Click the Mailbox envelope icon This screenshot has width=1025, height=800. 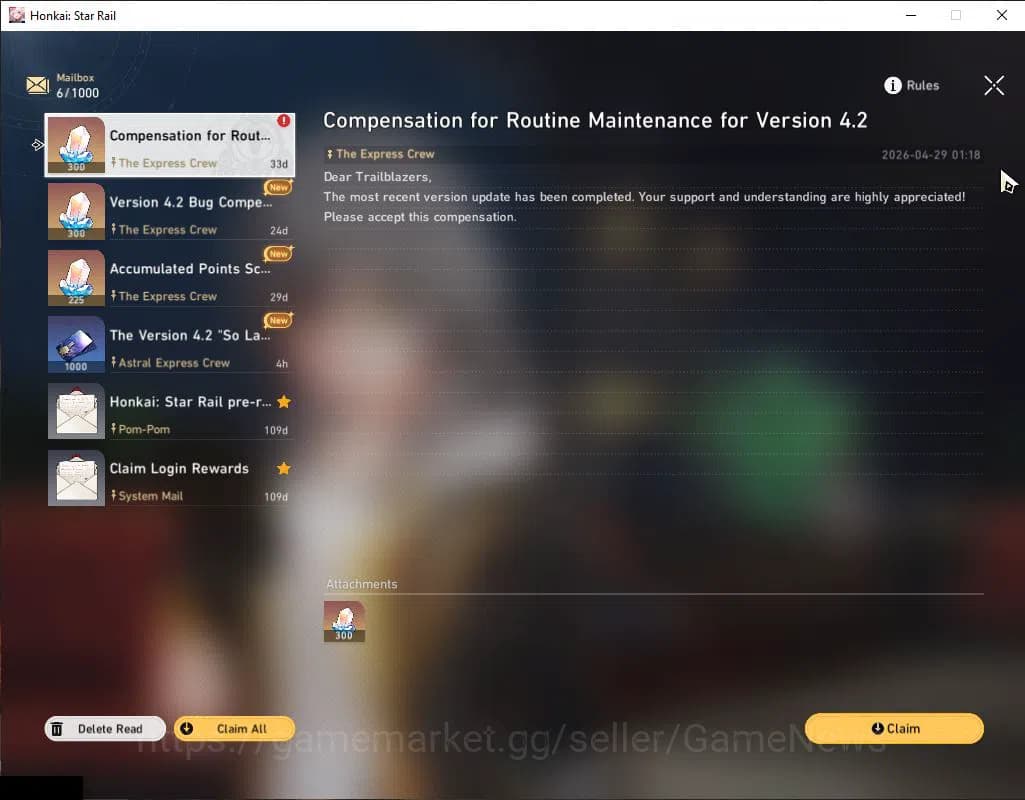click(x=37, y=86)
